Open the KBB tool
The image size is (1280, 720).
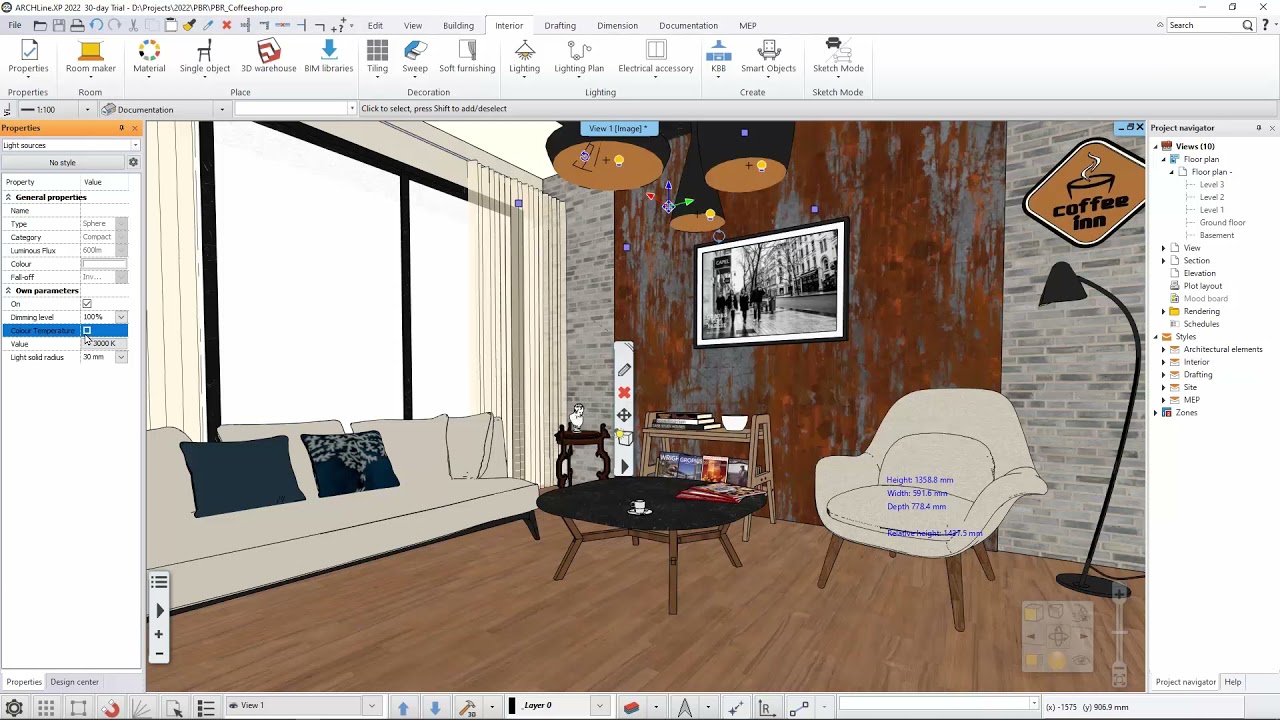(x=718, y=57)
